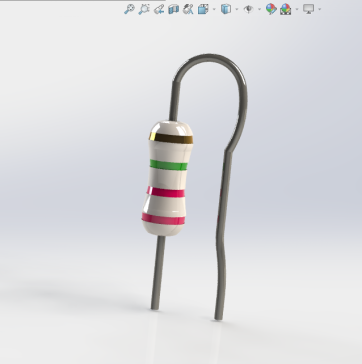Select the resistor's ceramic body
Viewport: 362px width, 364px height.
[x=167, y=178]
